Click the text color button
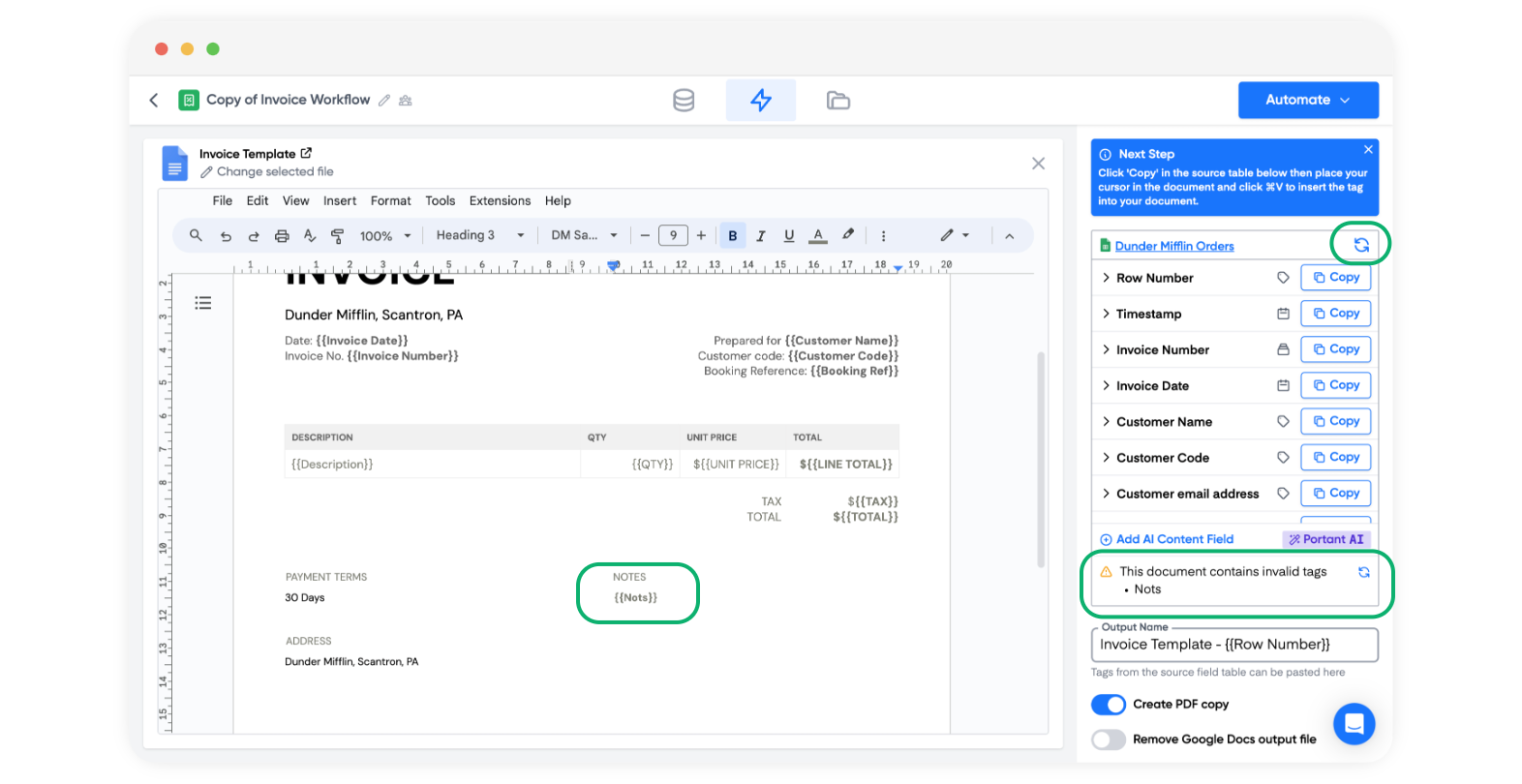Screen dimensions: 1522x784 [x=818, y=236]
